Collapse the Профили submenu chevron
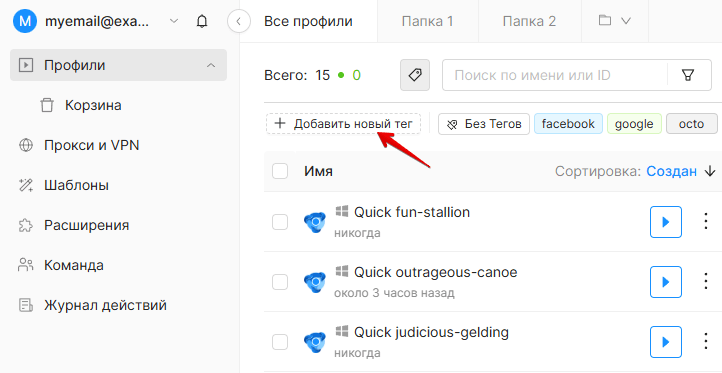This screenshot has height=373, width=722. point(211,65)
